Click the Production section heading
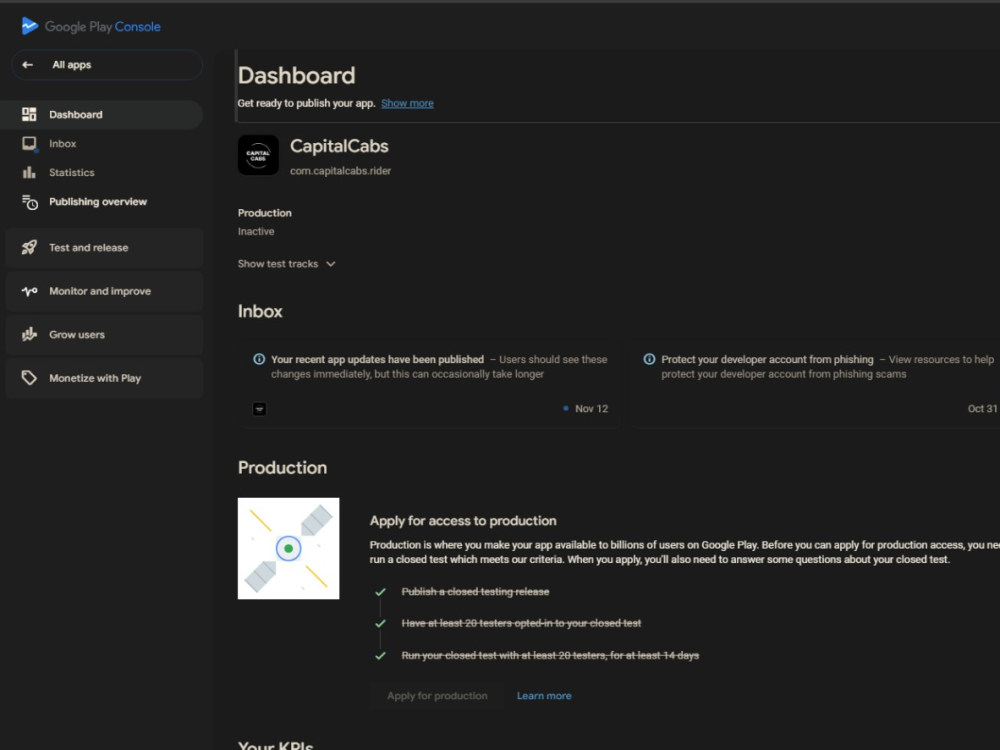Screen dimensions: 1000x750 pyautogui.click(x=283, y=467)
